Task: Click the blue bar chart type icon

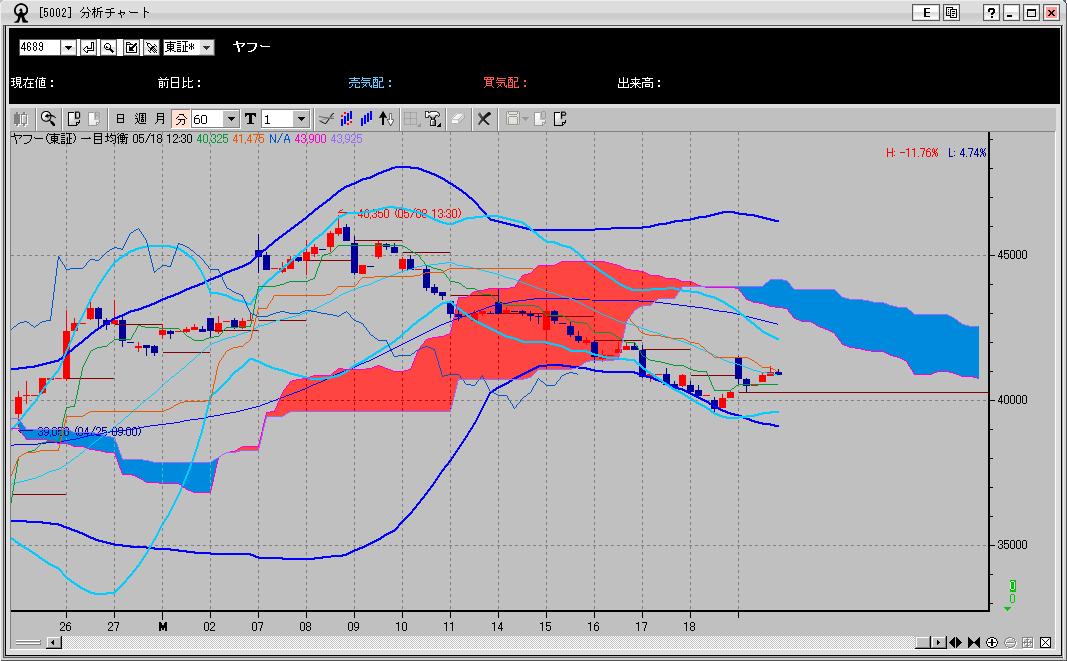Action: point(366,119)
